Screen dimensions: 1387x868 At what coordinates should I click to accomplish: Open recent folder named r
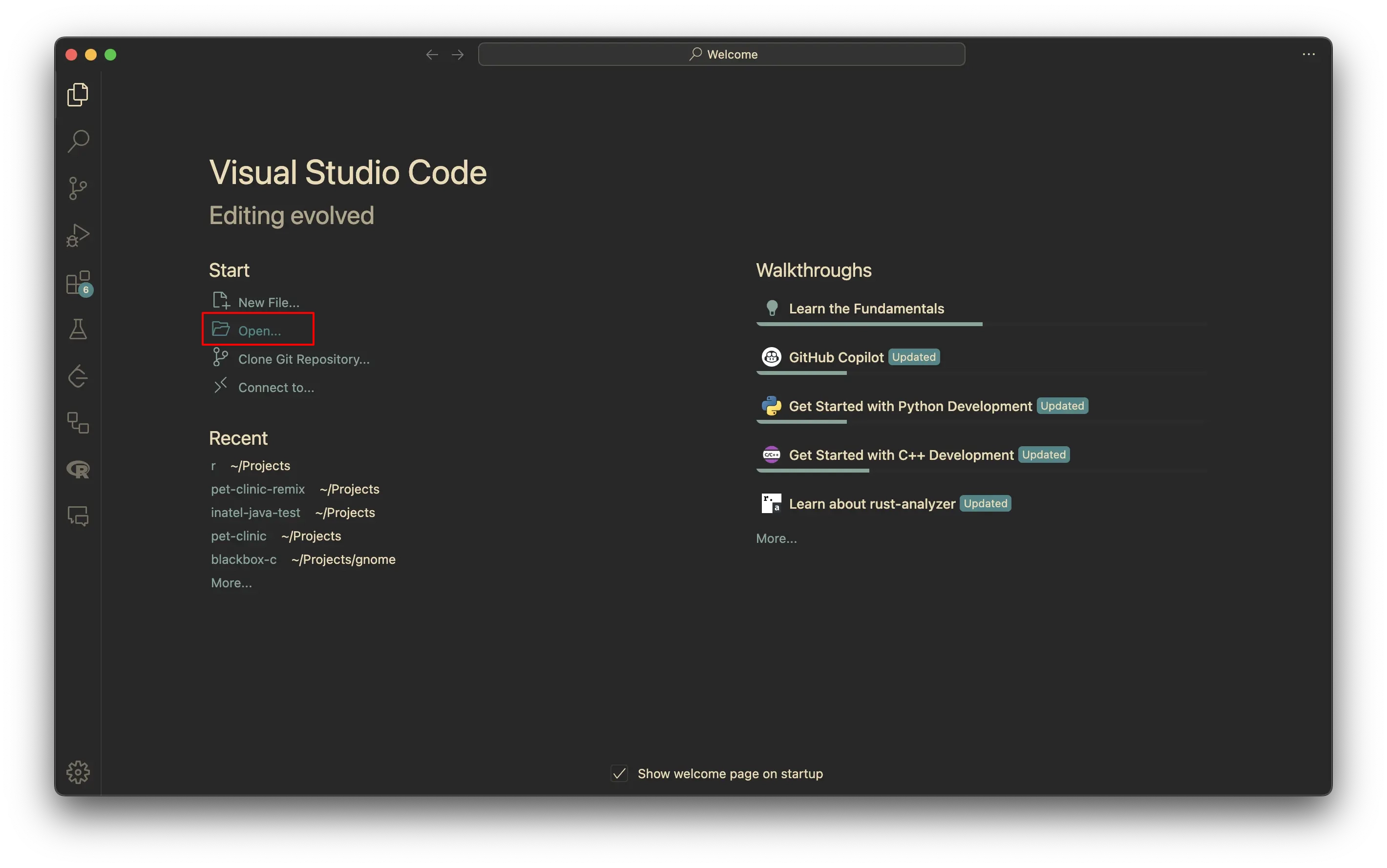pyautogui.click(x=213, y=466)
